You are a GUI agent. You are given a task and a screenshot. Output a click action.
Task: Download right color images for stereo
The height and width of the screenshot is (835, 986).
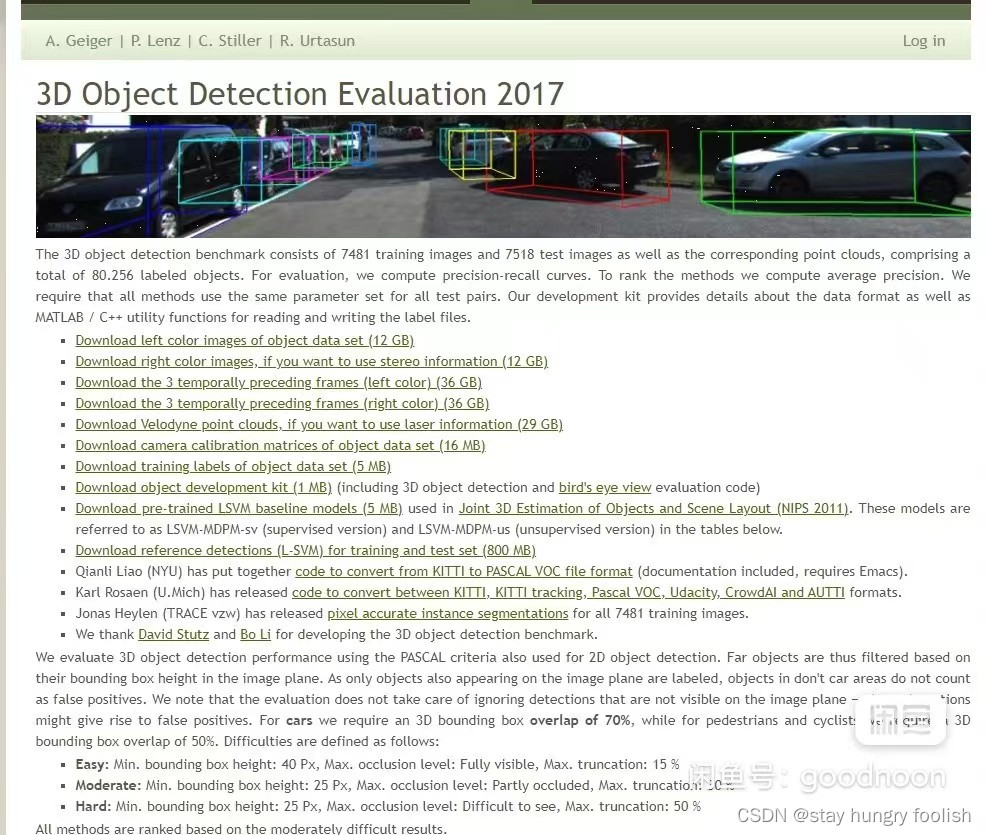(x=311, y=362)
